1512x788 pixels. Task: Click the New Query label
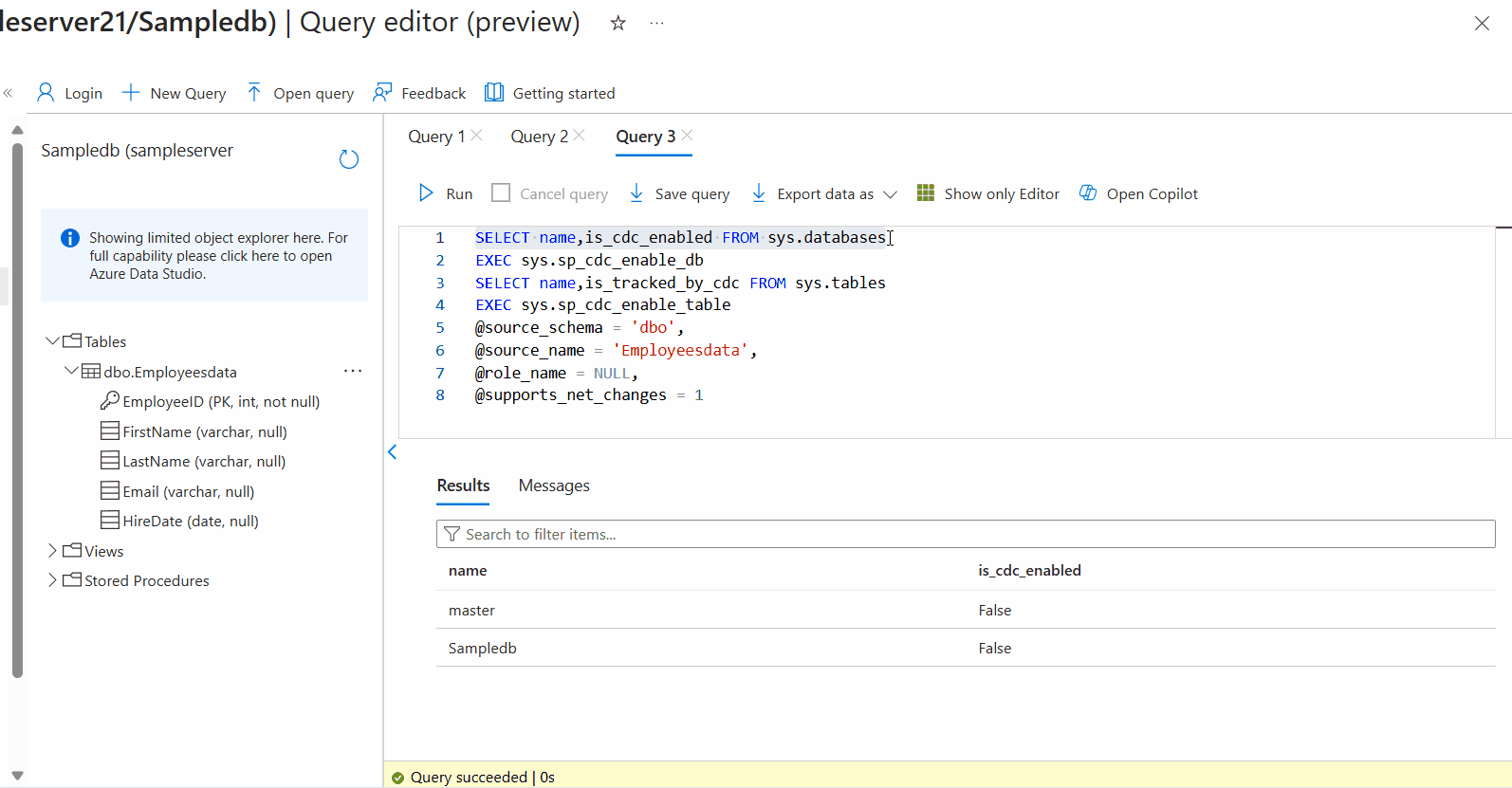pyautogui.click(x=188, y=93)
